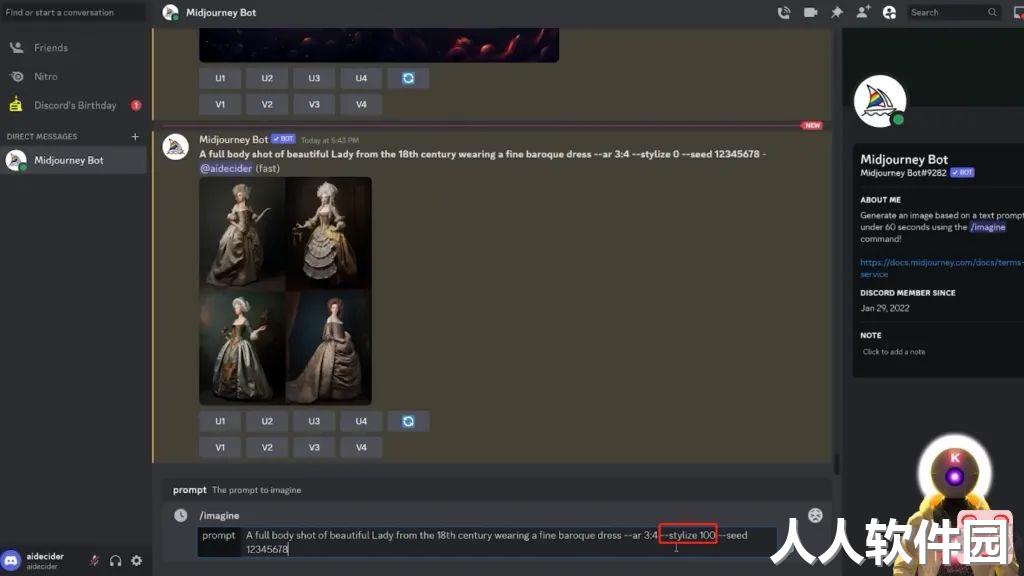
Task: Click the upper dark space image
Action: [379, 45]
